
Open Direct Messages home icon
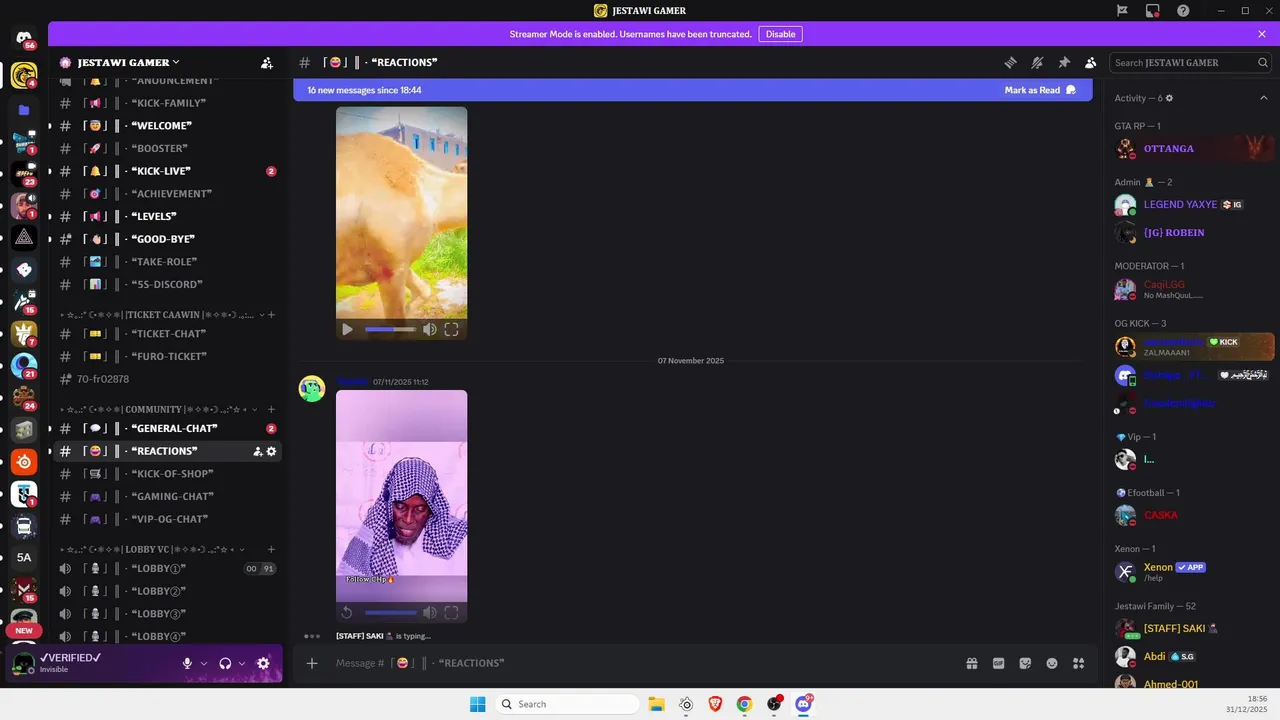[24, 38]
